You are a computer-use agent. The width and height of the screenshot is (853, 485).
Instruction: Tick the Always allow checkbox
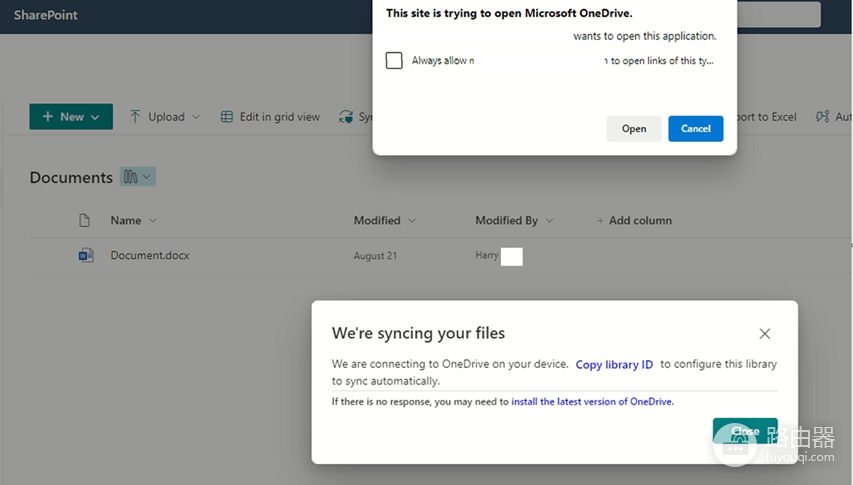[x=394, y=60]
